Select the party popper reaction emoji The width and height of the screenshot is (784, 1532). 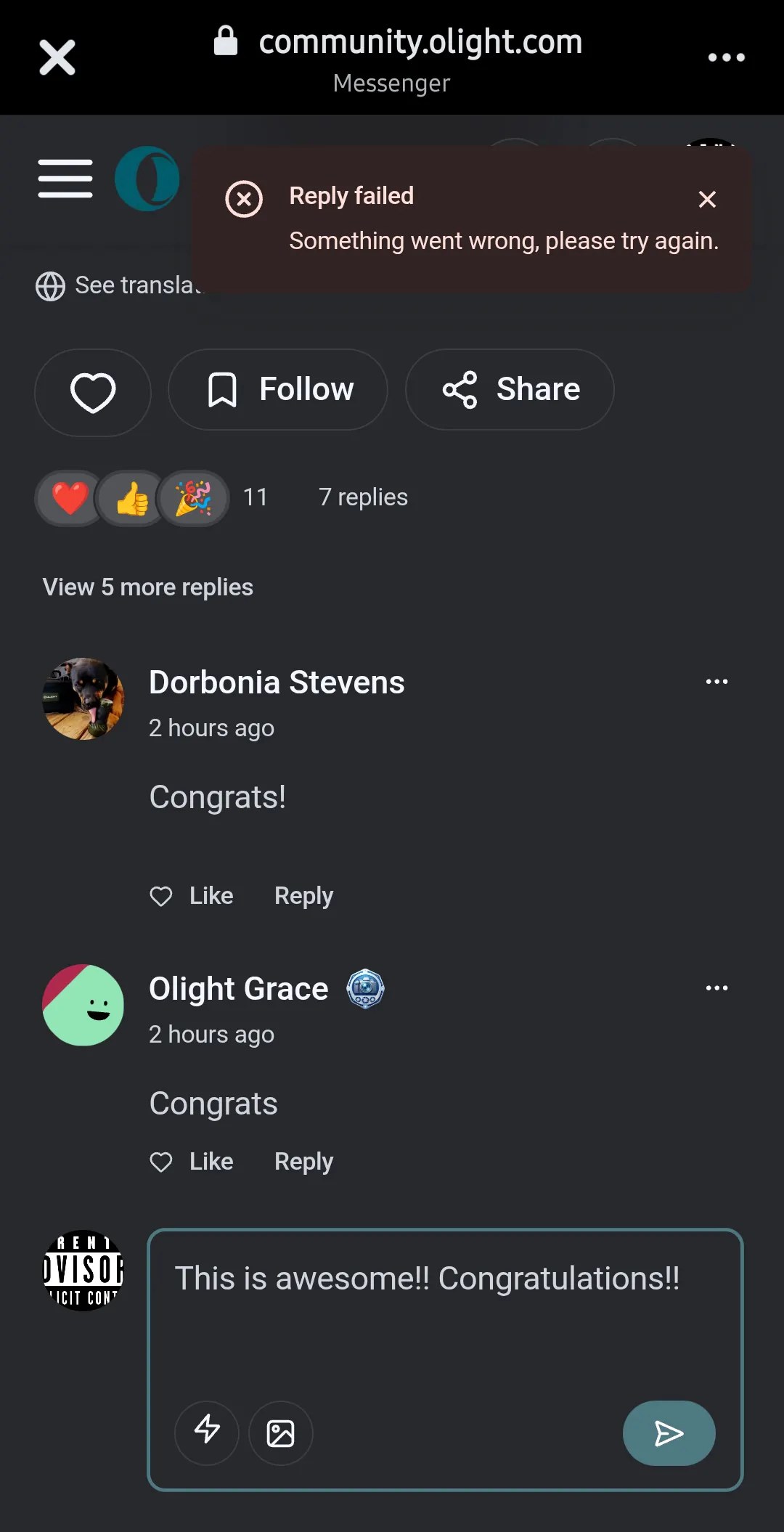[x=193, y=498]
